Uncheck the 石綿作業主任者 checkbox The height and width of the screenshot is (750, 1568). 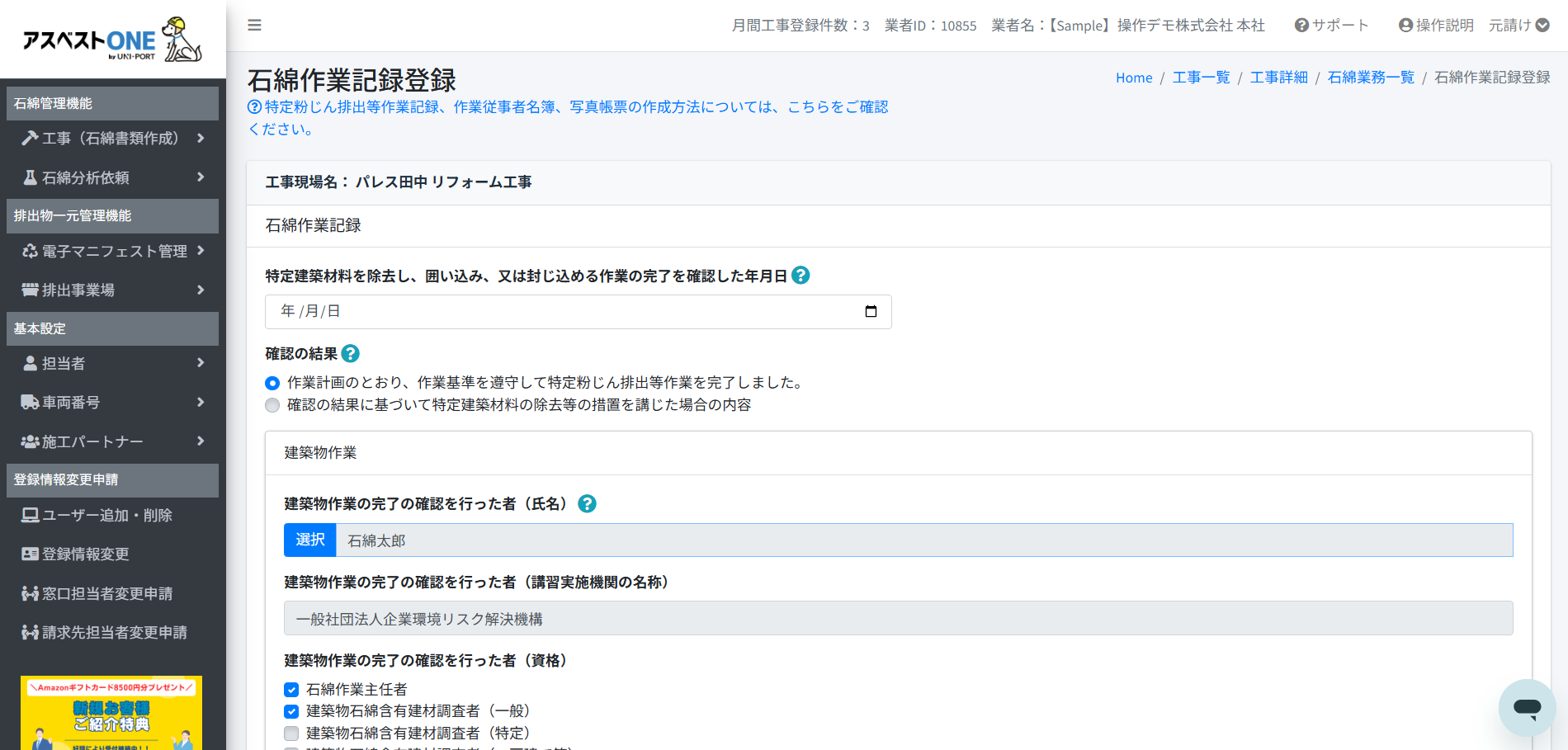(291, 690)
